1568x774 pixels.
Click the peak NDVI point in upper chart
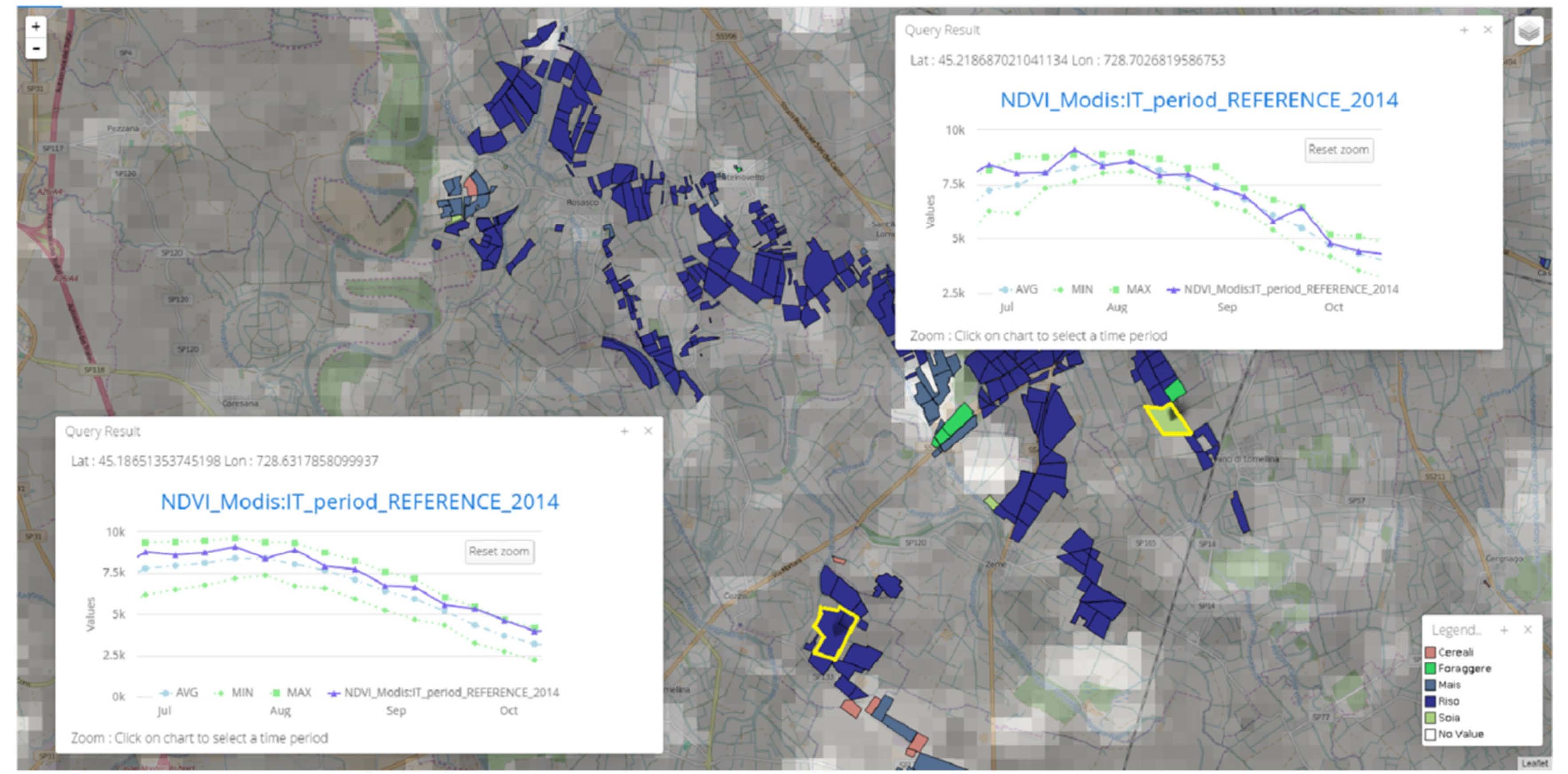point(1074,150)
